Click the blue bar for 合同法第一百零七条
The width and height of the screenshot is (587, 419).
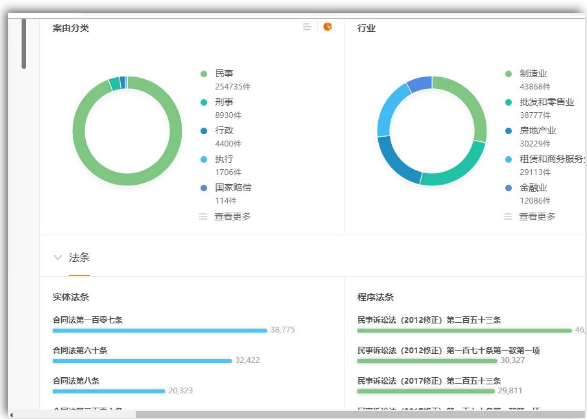point(160,331)
